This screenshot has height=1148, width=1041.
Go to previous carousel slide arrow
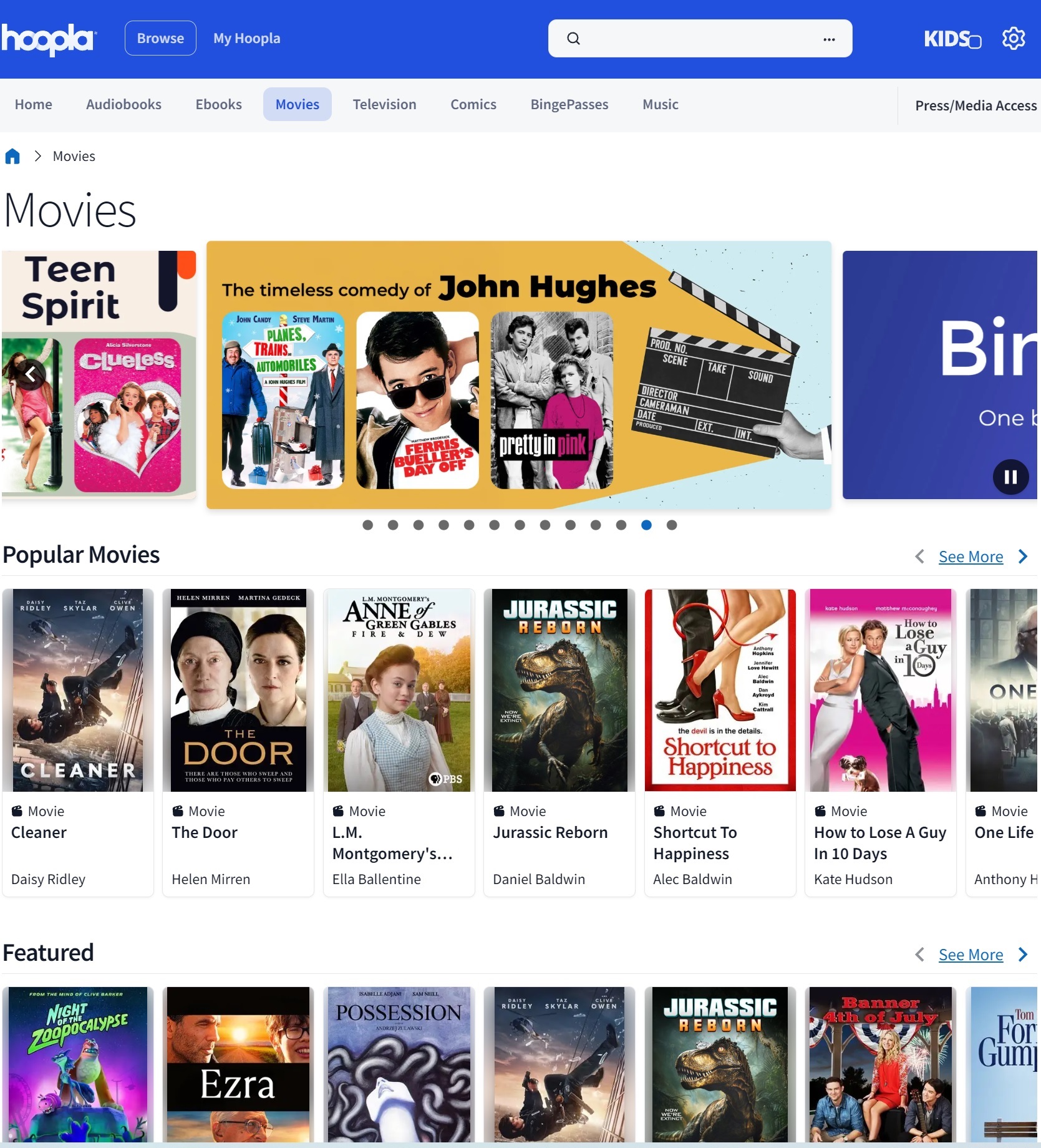coord(31,374)
